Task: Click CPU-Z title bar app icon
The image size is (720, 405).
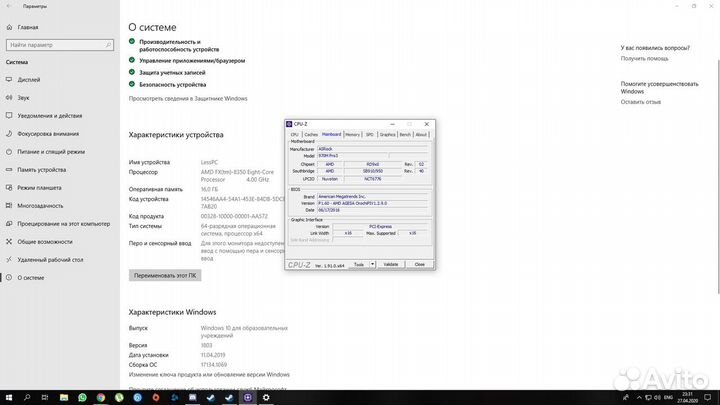Action: tap(289, 124)
